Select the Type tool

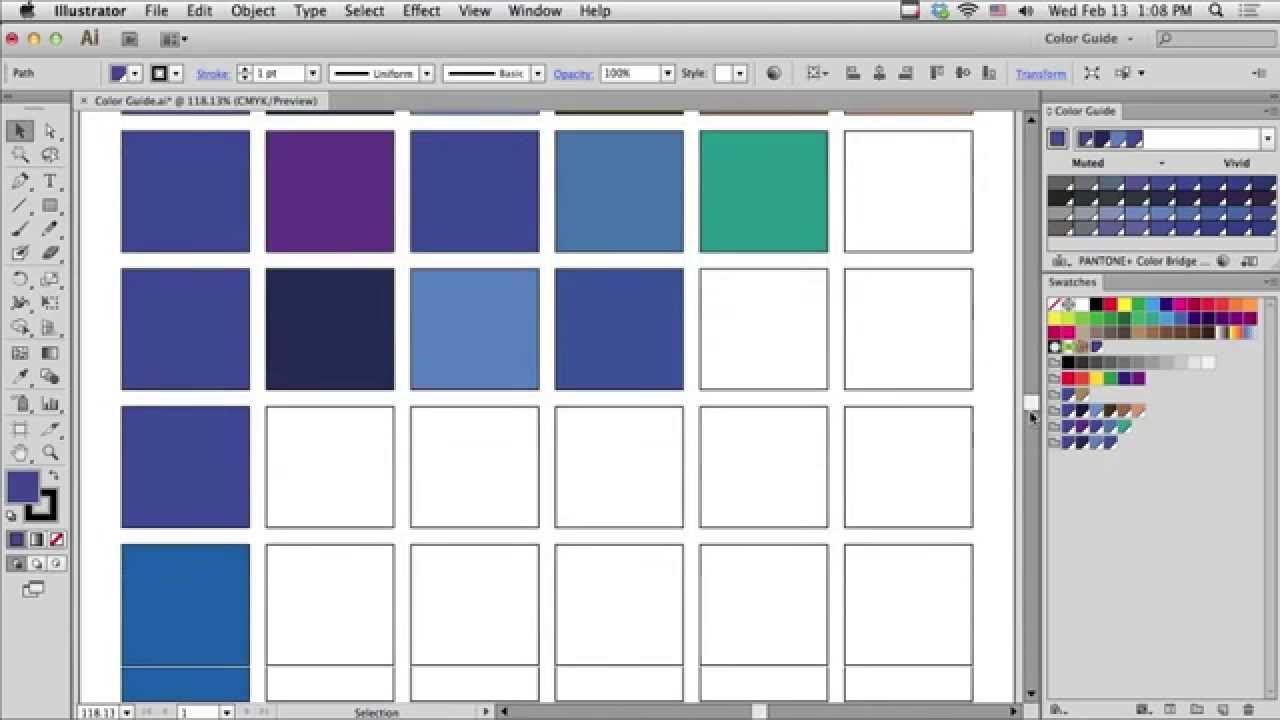(50, 181)
